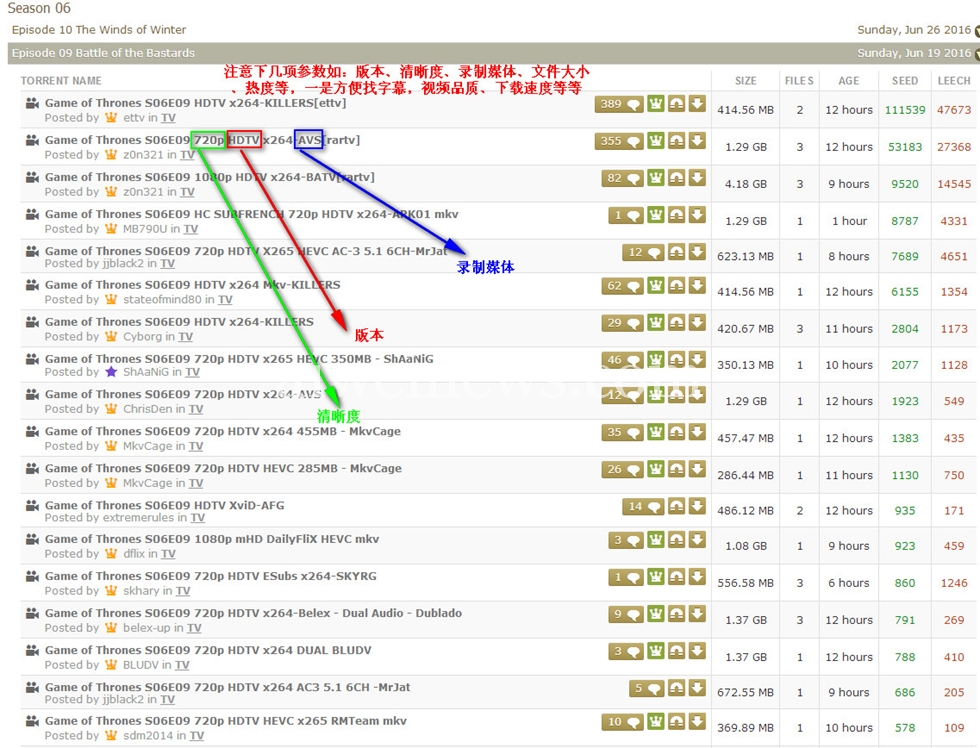
Task: Open the 720p HDTV ESubs x264-SKYRG torrent
Action: tap(211, 576)
